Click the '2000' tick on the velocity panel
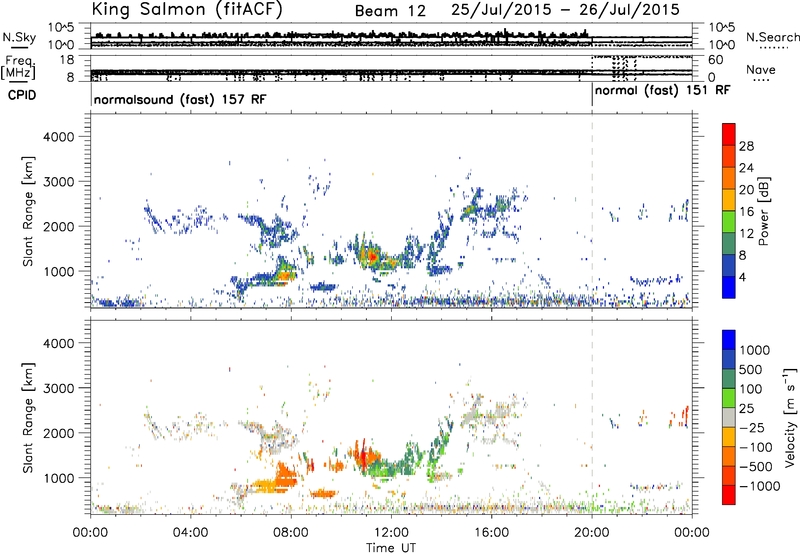 [59, 433]
